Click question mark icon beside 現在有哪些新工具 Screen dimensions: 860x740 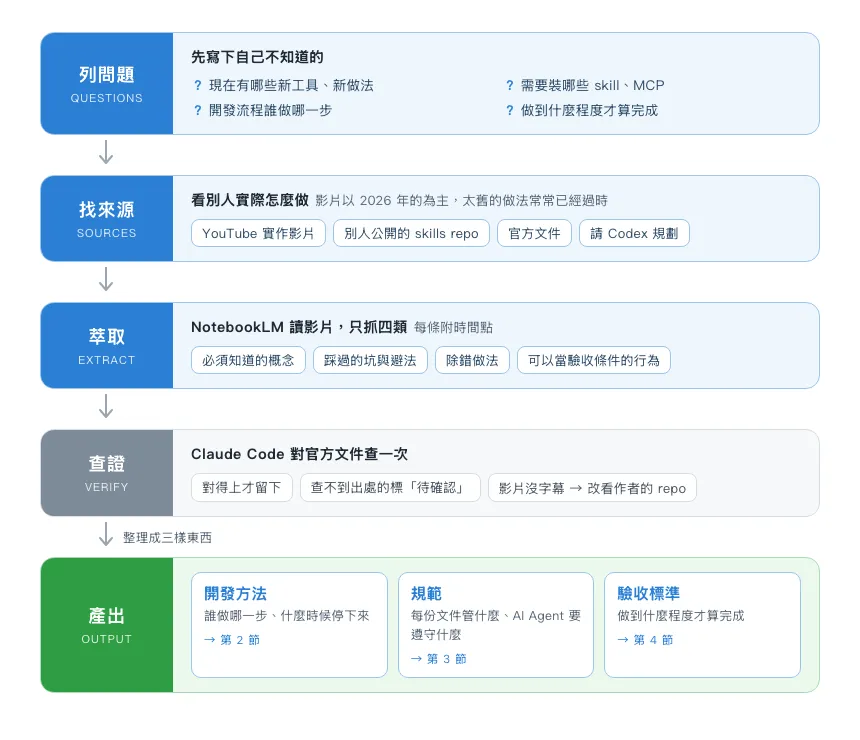(198, 86)
